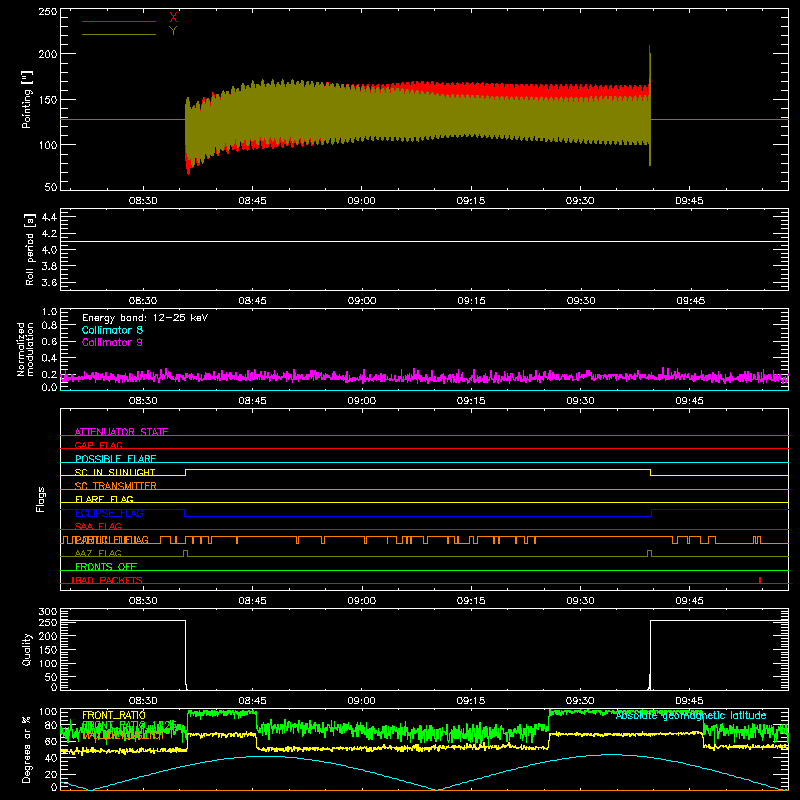Image resolution: width=800 pixels, height=800 pixels.
Task: Click the red SAA_FLAG label
Action: [98, 526]
